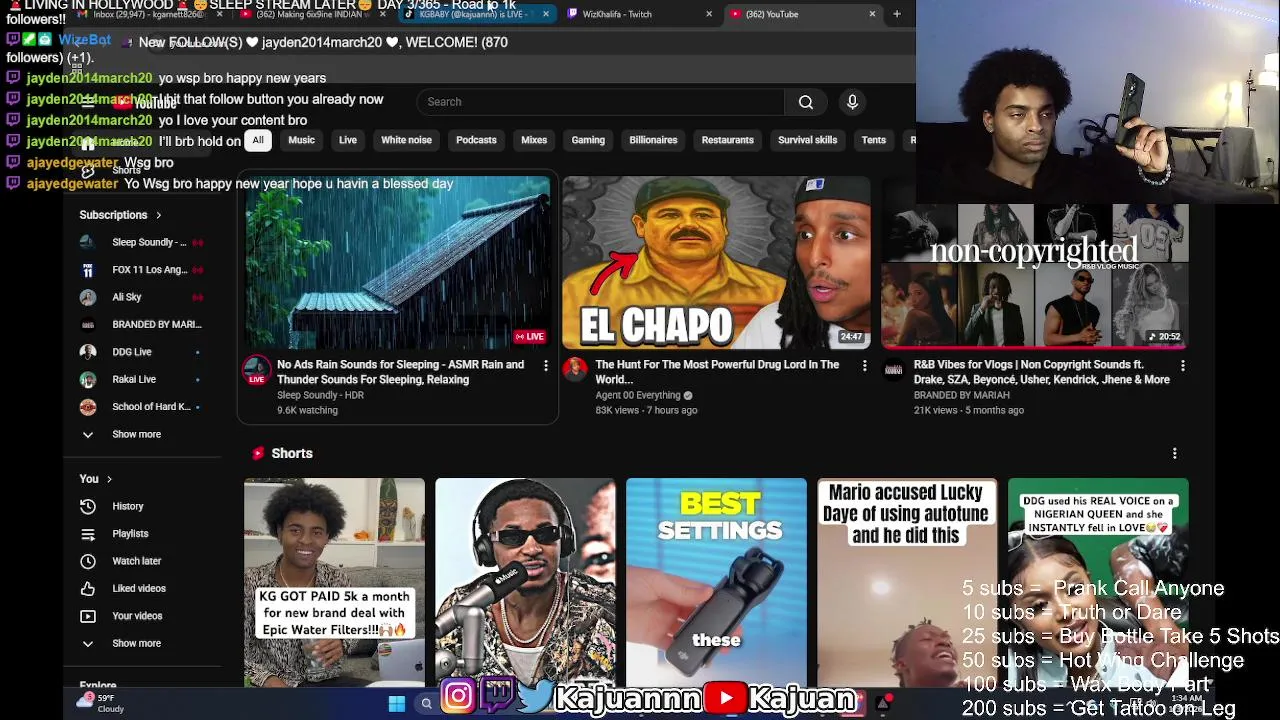1280x720 pixels.
Task: Open the BEST SETTINGS short
Action: 716,582
